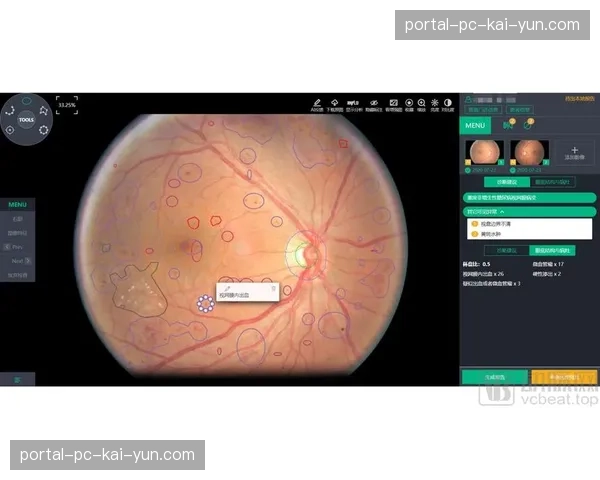This screenshot has width=600, height=480.
Task: Open the green MENU tab in right panel
Action: pos(475,125)
